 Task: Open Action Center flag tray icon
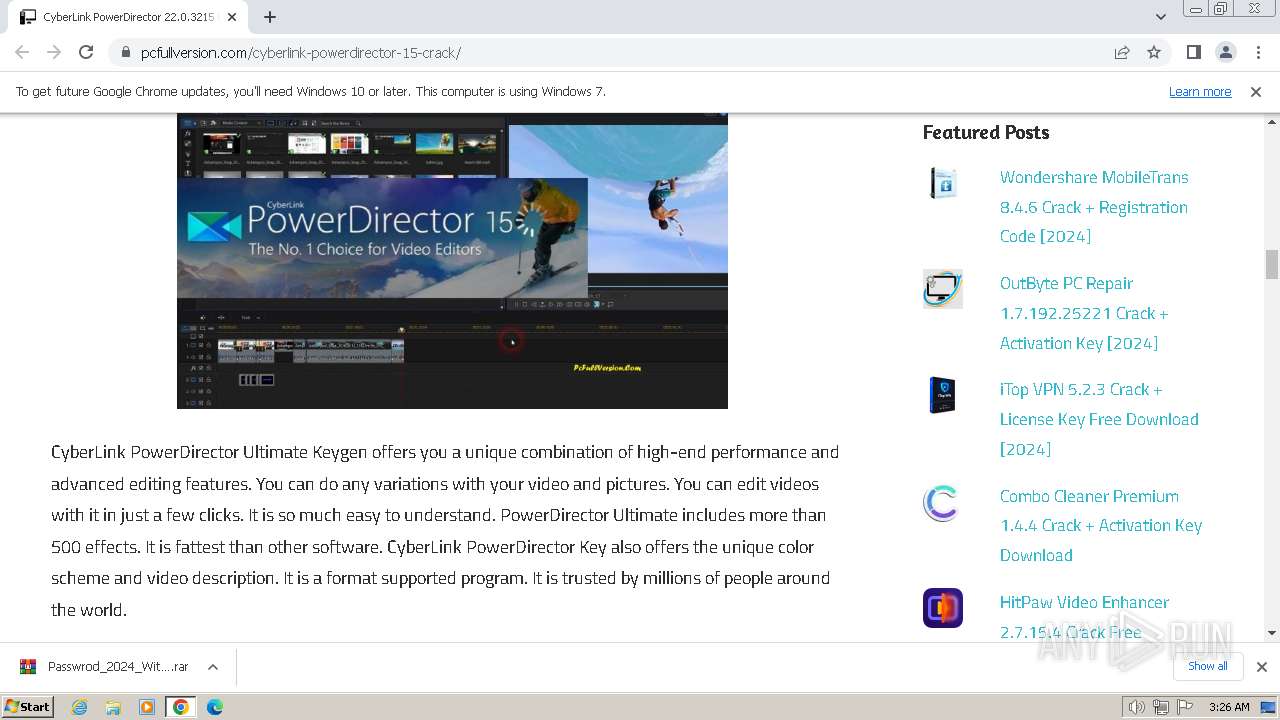(x=1185, y=707)
